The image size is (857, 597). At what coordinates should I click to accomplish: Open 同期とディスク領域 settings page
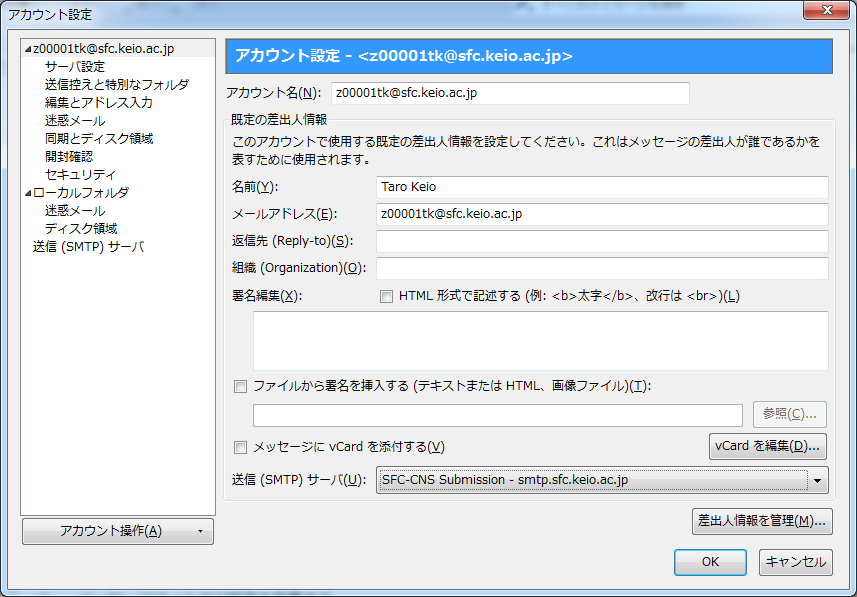click(x=98, y=139)
